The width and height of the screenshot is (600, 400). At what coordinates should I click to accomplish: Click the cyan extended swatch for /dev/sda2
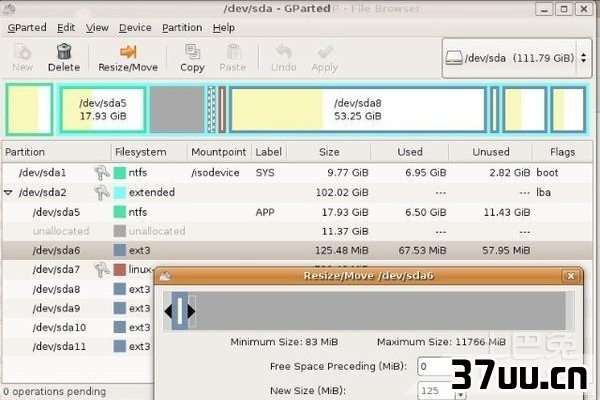[x=120, y=192]
